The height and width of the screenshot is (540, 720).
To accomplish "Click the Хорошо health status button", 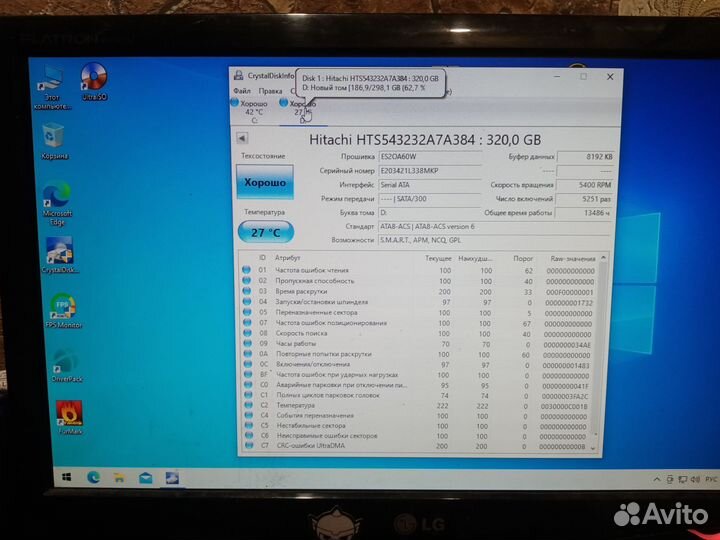I will pos(264,184).
